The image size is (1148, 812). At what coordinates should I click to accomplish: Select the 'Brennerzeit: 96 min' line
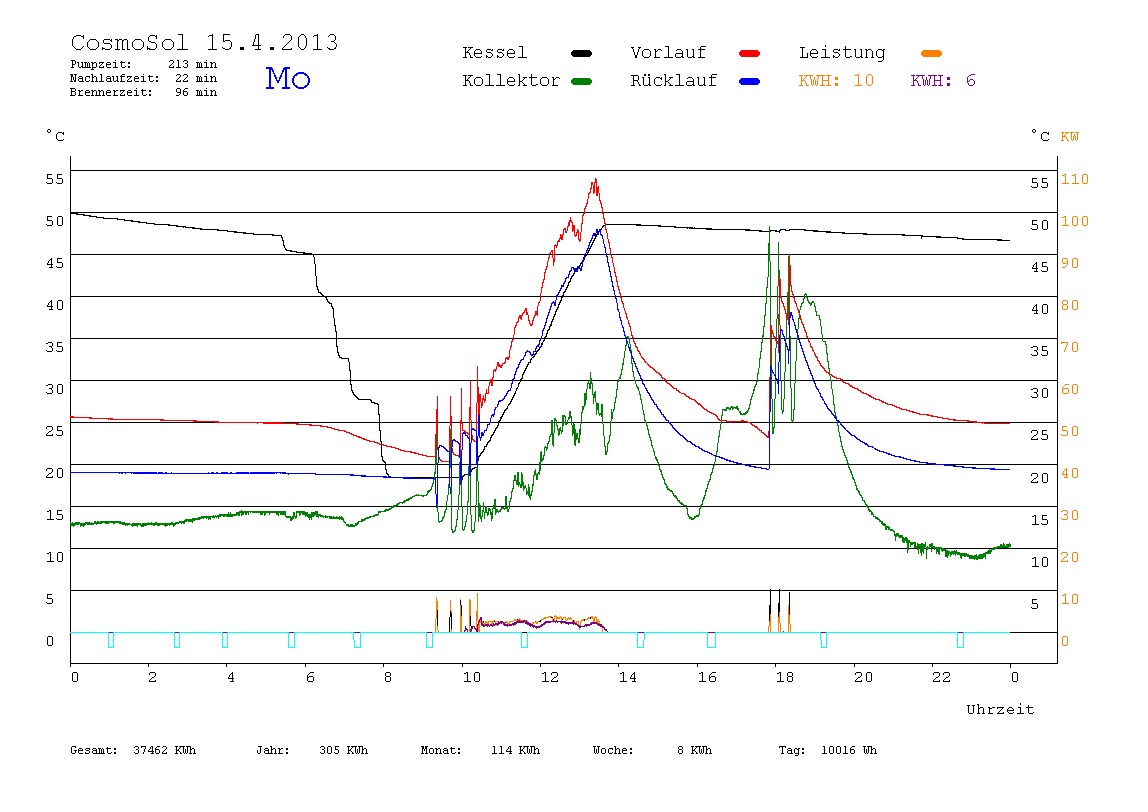tap(144, 92)
